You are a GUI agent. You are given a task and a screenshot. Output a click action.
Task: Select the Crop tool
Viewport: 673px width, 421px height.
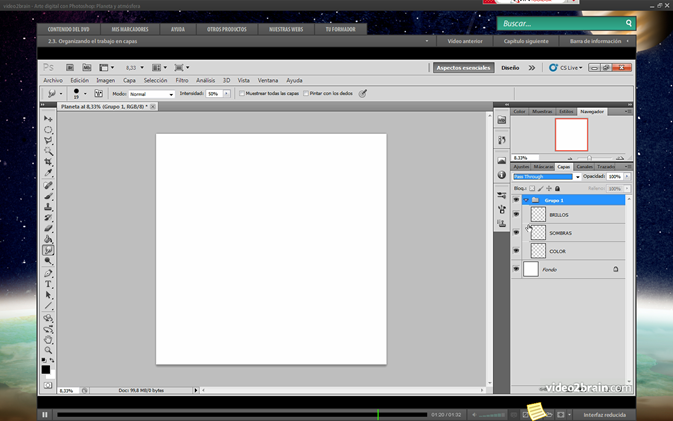click(x=48, y=162)
